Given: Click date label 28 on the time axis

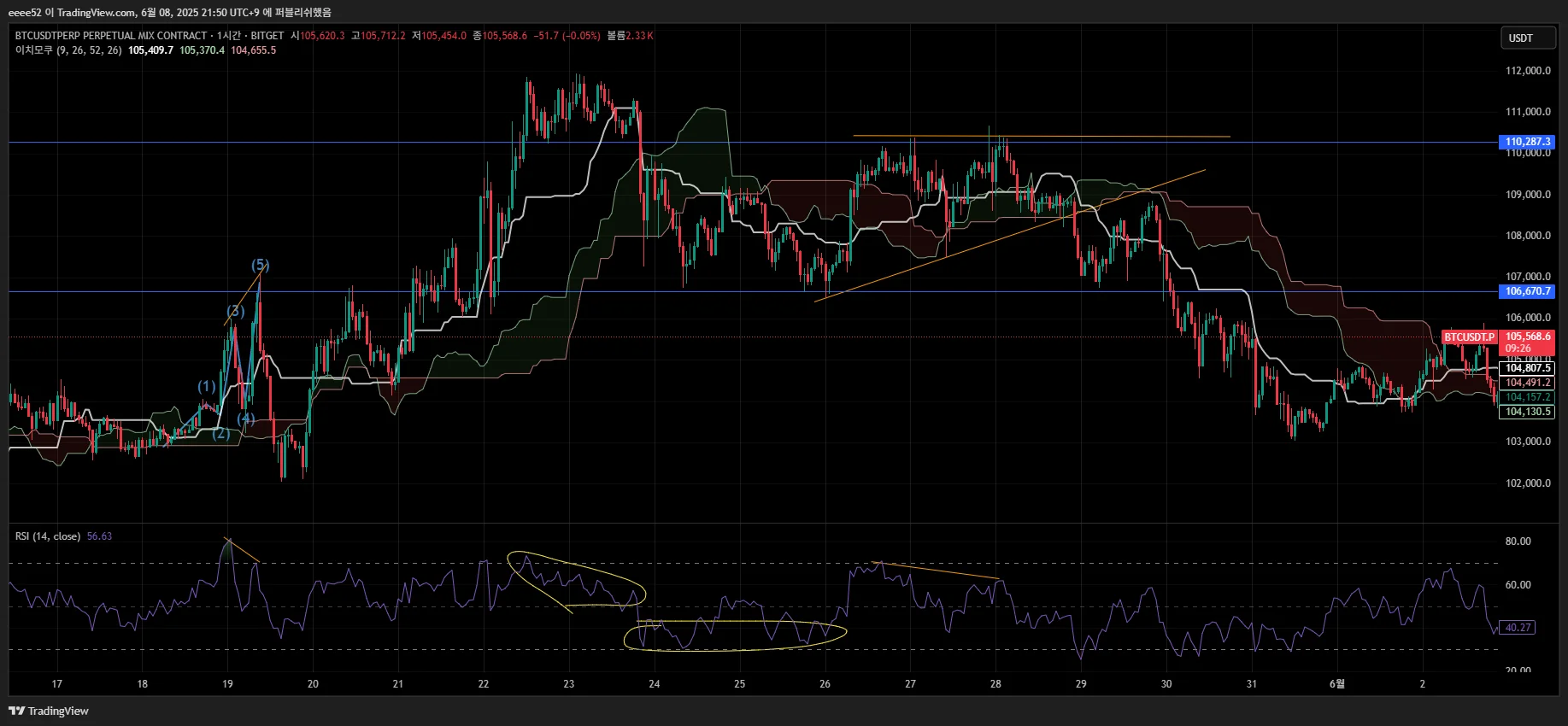Looking at the screenshot, I should click(996, 684).
